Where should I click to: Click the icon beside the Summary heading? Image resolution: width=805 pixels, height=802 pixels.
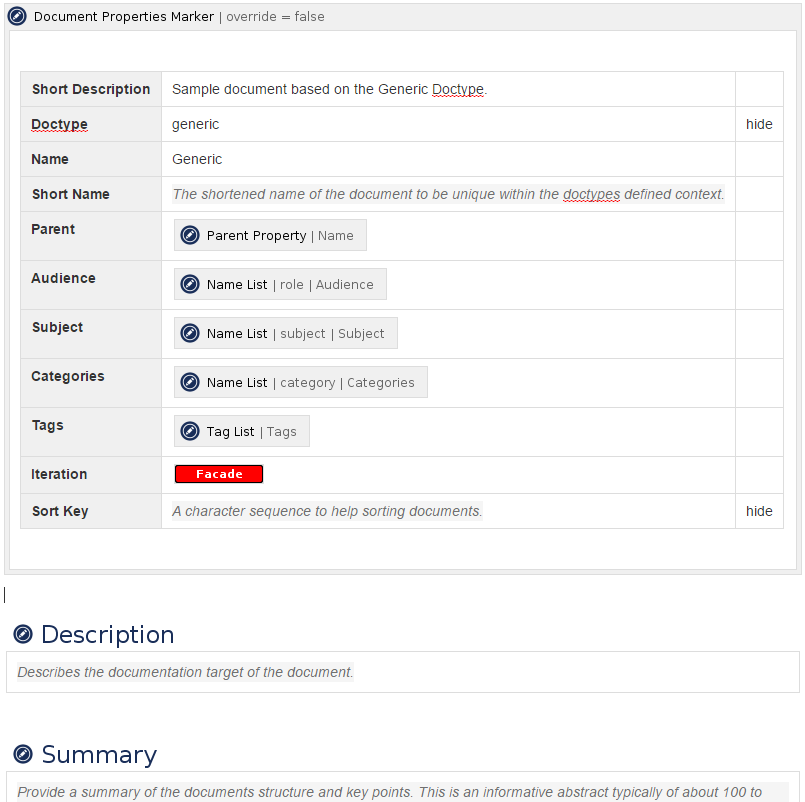click(23, 755)
